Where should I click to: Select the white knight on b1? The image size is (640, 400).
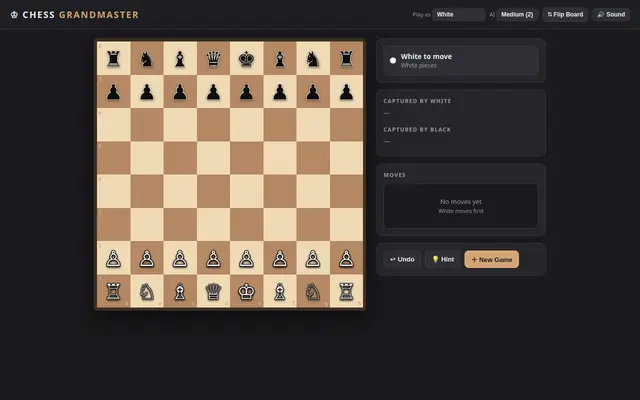pyautogui.click(x=147, y=291)
